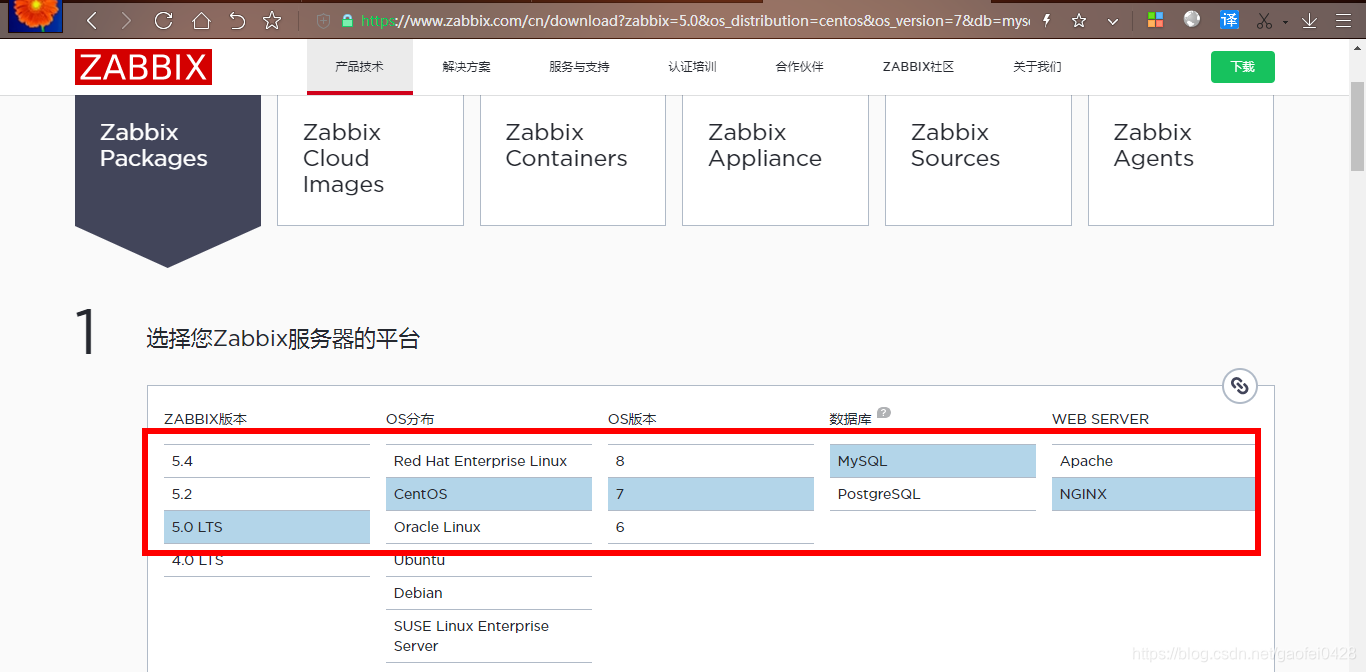Select NGINX web server
The image size is (1366, 672).
click(1154, 494)
